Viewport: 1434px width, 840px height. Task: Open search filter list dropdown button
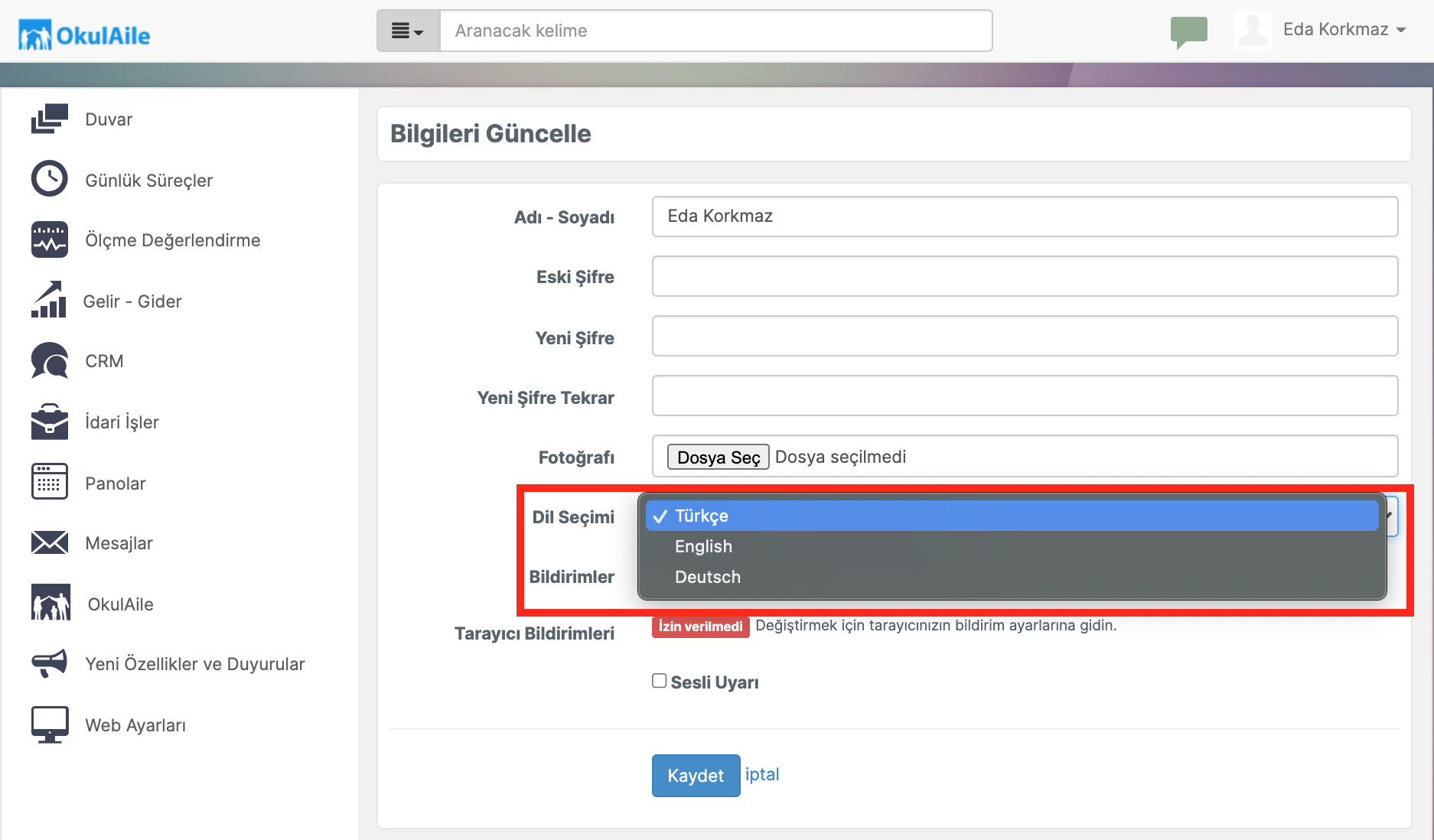pyautogui.click(x=408, y=31)
